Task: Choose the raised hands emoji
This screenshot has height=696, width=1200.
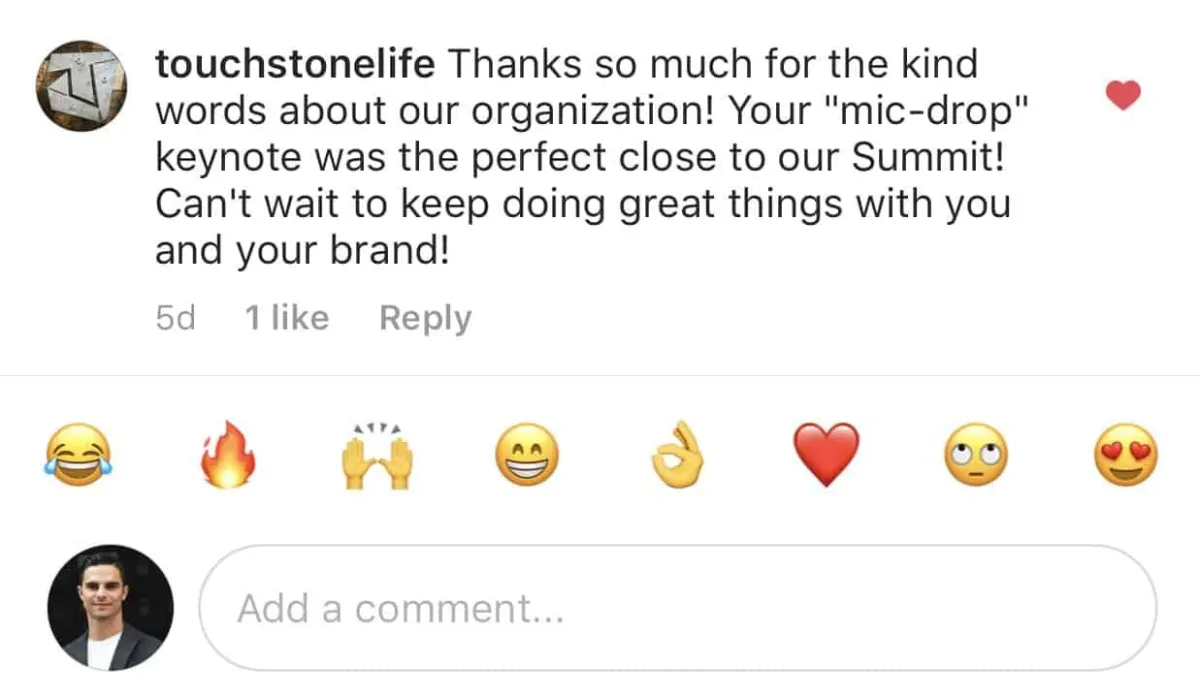Action: [x=377, y=455]
